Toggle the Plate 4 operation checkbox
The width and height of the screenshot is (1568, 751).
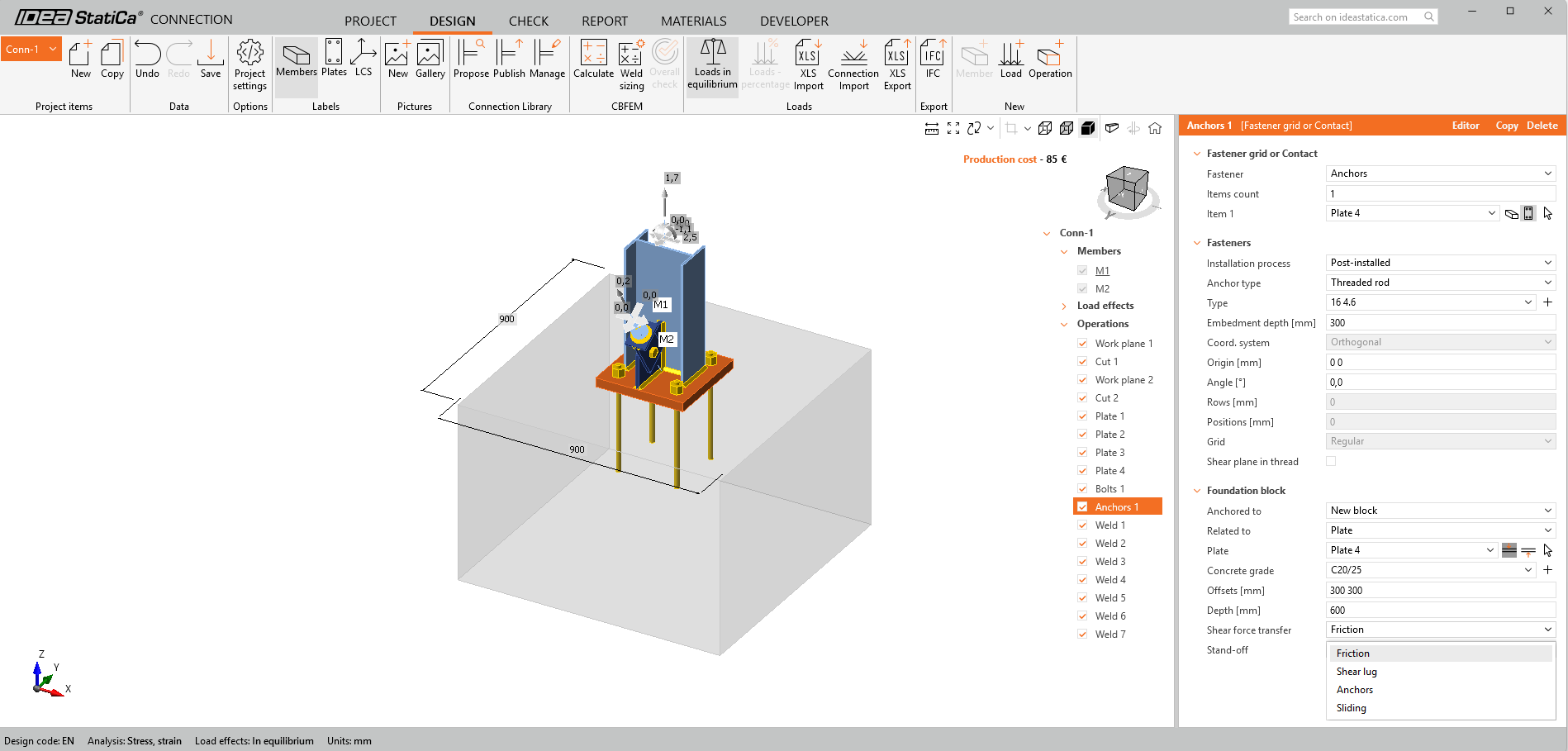(1082, 471)
